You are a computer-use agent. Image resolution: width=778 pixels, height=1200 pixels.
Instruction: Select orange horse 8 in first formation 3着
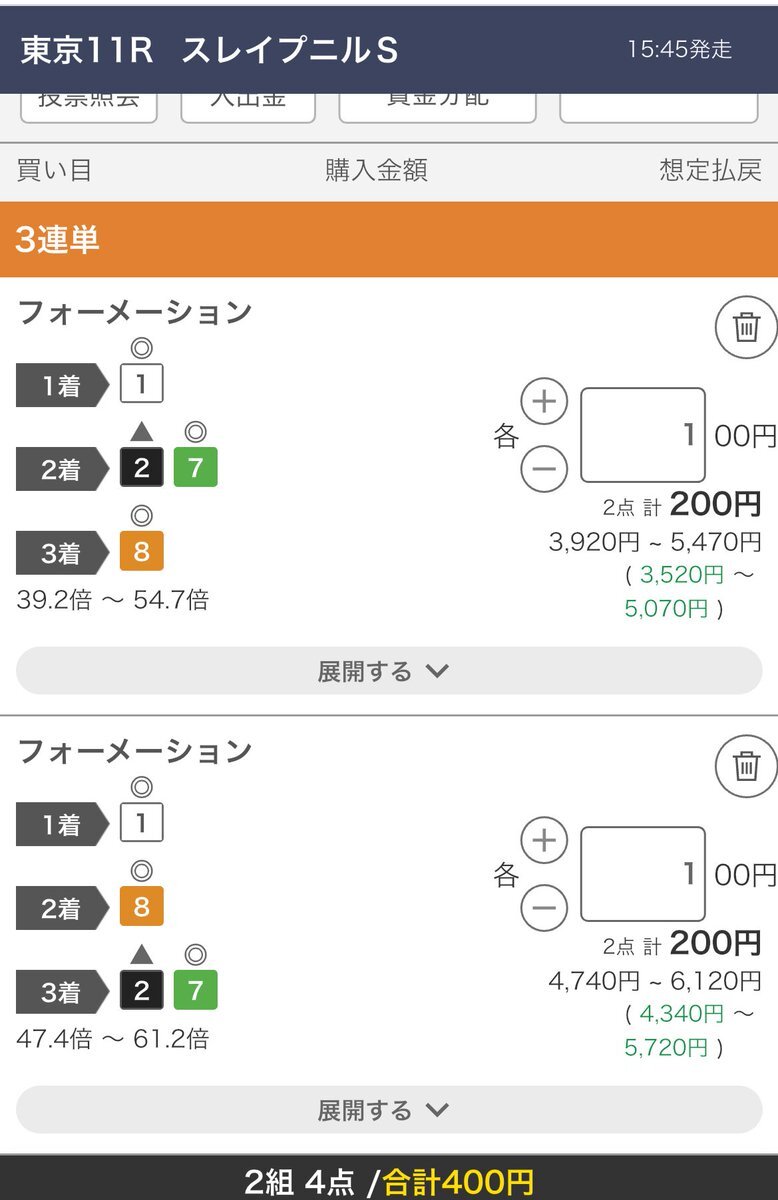pos(141,552)
